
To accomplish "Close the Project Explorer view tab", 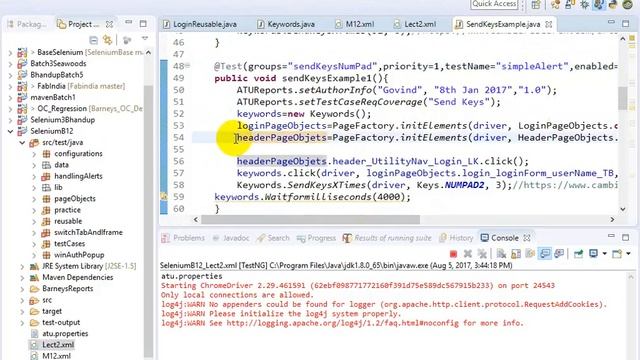I will 109,24.
